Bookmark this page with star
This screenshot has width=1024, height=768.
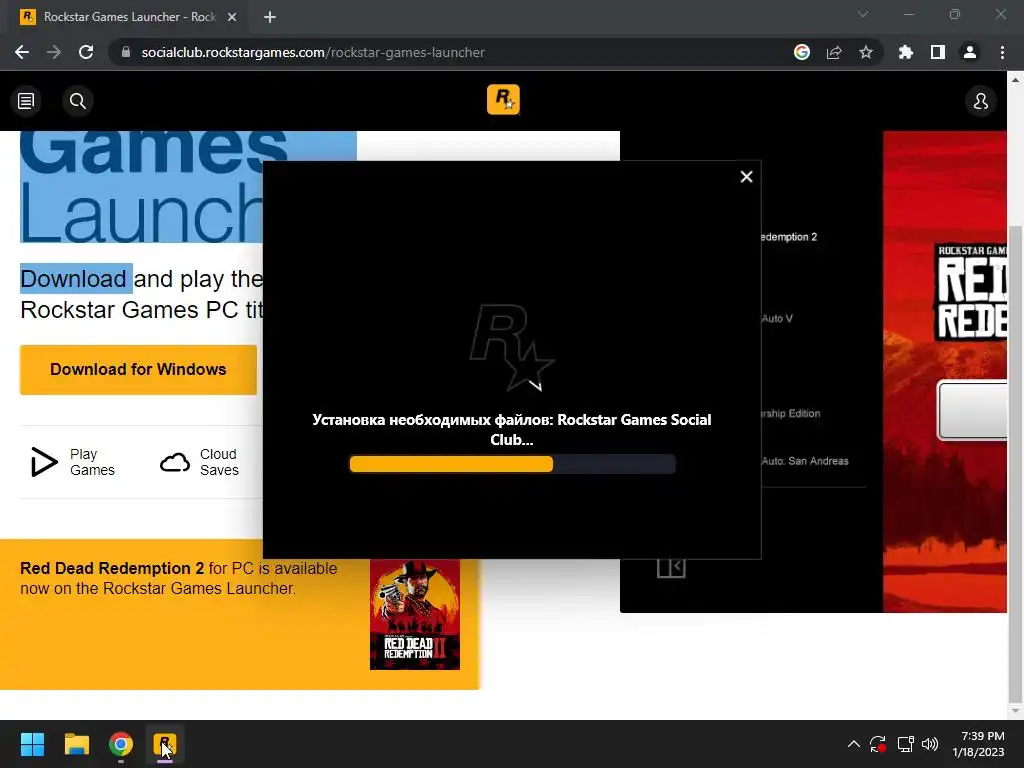point(866,52)
